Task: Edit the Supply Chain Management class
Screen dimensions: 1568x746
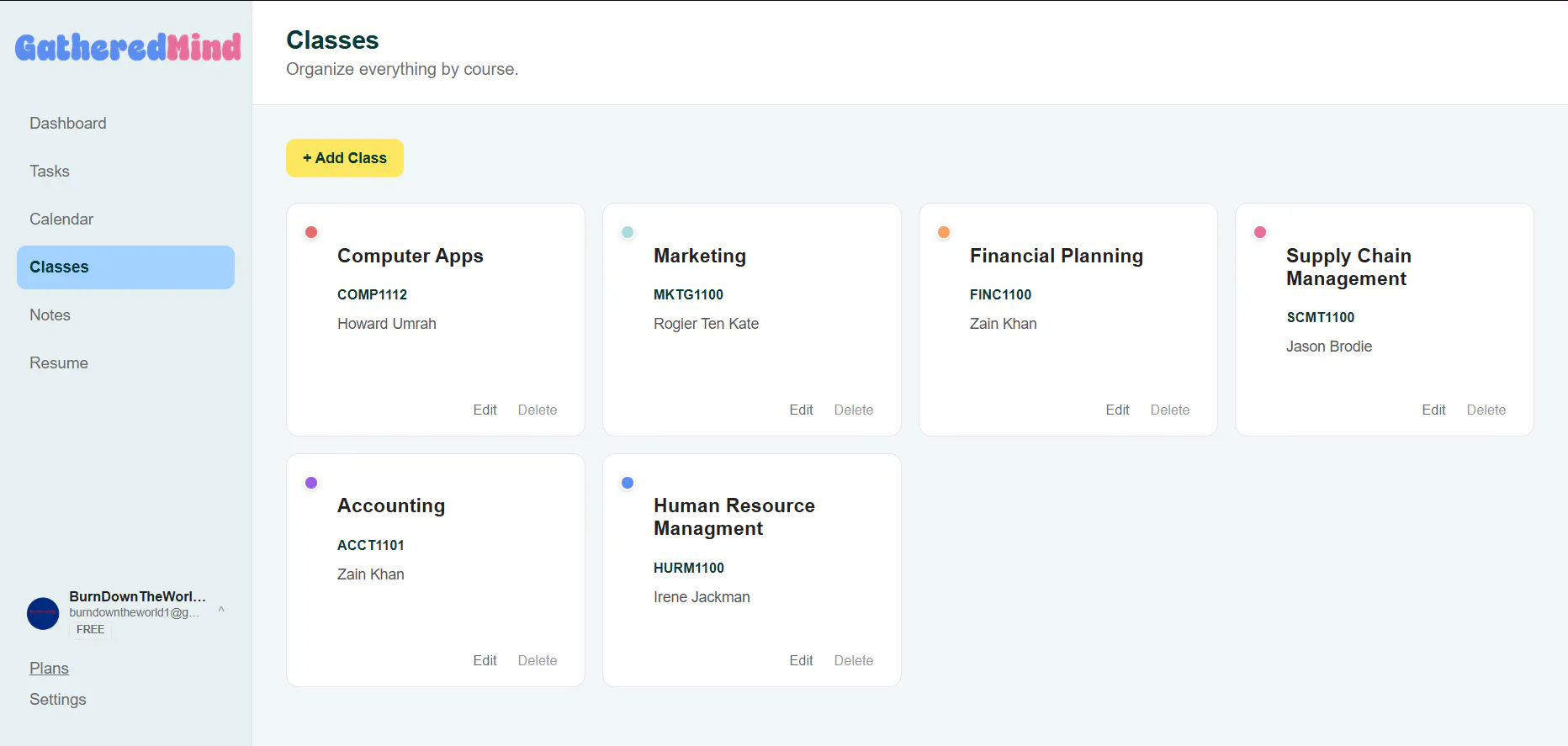Action: 1433,410
